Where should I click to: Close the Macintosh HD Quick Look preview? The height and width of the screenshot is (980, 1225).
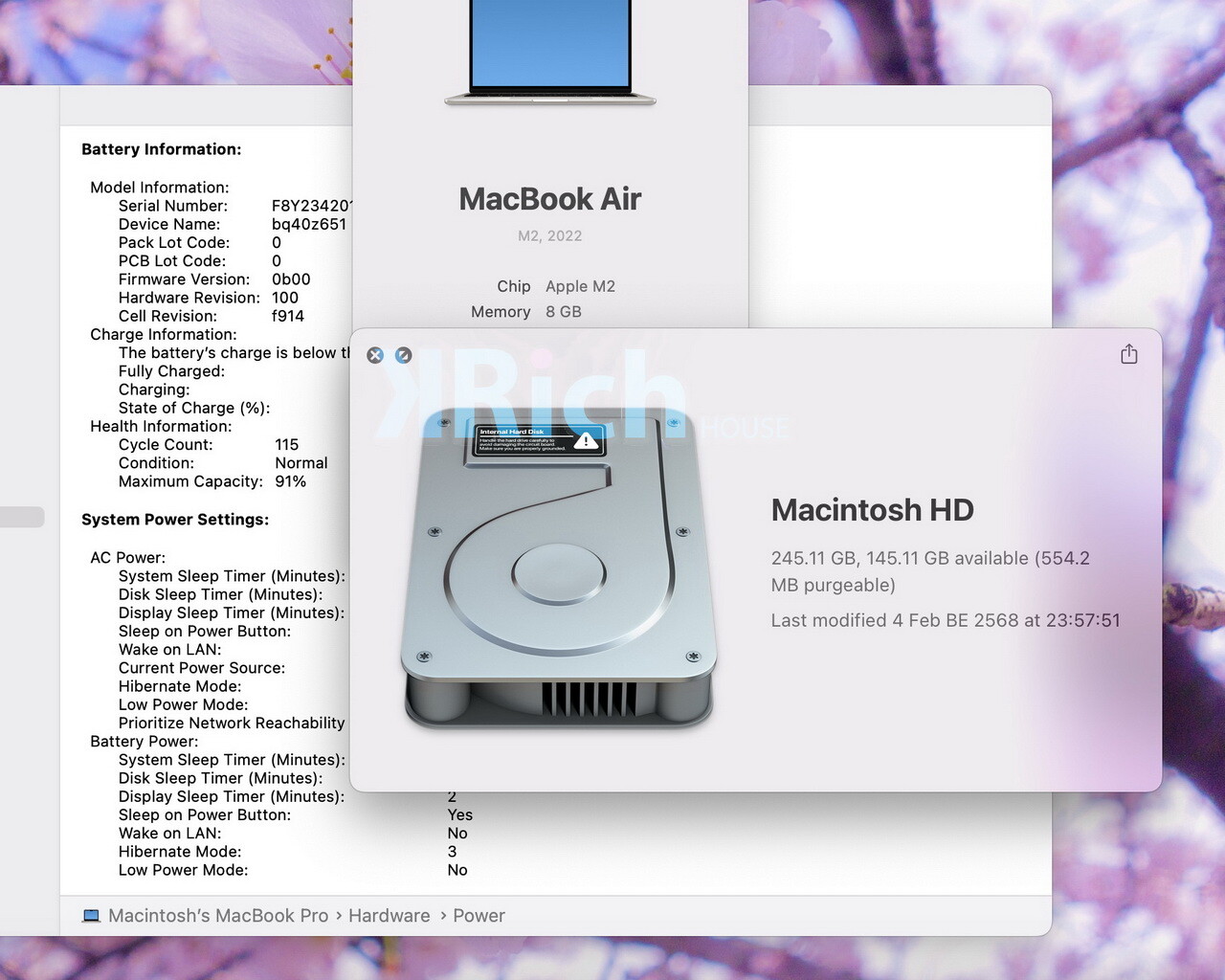click(x=375, y=355)
